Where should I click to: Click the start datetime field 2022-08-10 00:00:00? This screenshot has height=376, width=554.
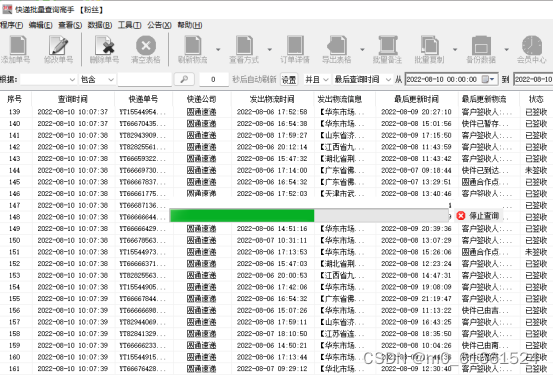point(452,80)
